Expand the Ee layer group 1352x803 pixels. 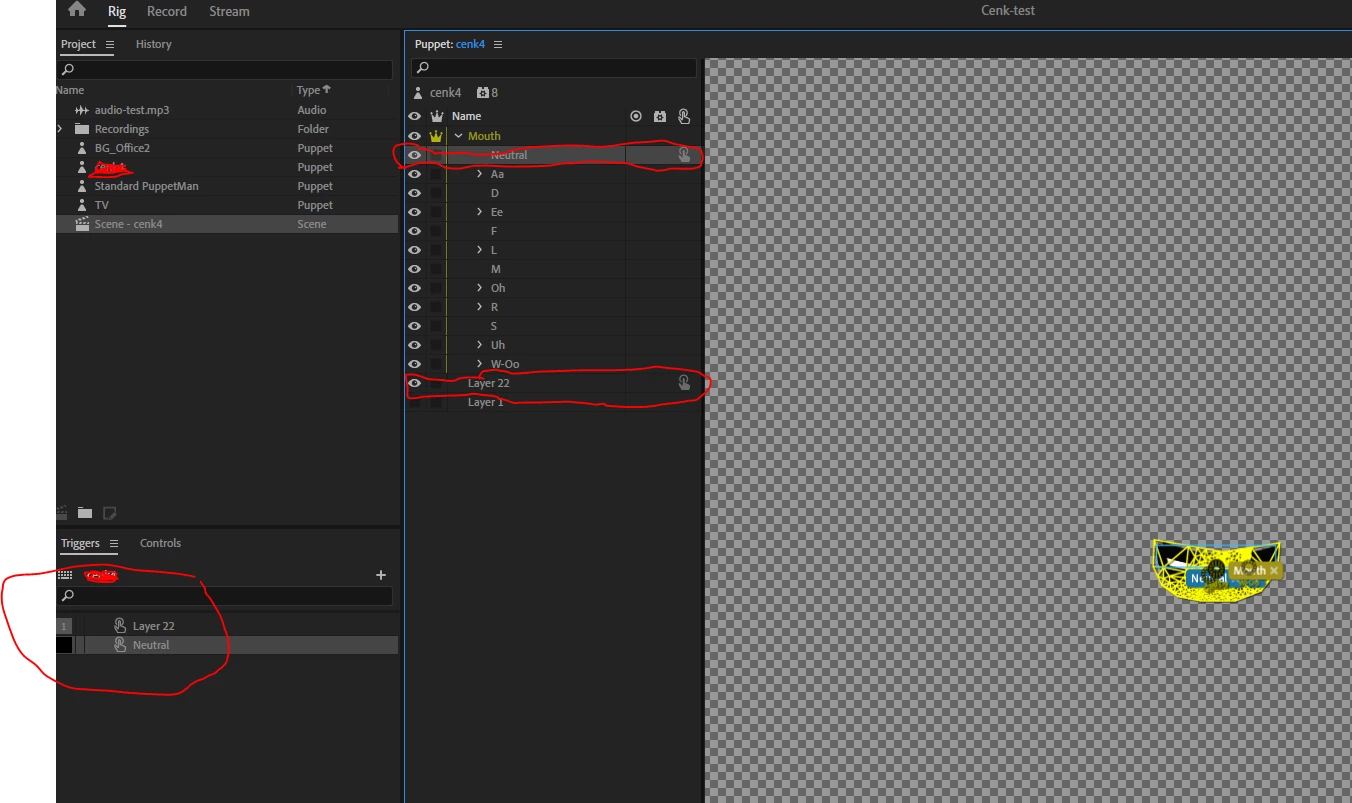pyautogui.click(x=480, y=212)
